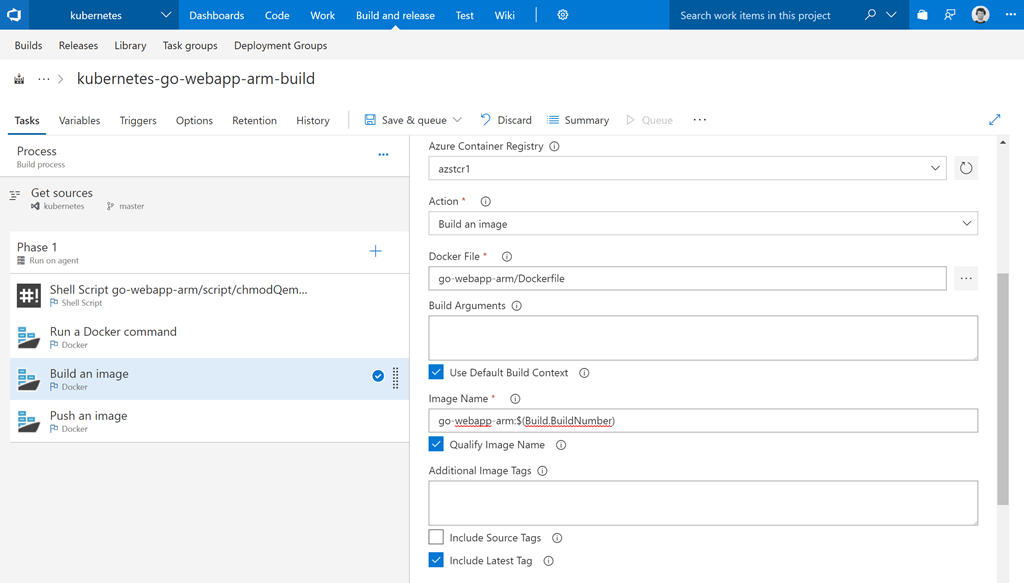The height and width of the screenshot is (583, 1024).
Task: Expand editor to full screen
Action: tap(994, 120)
